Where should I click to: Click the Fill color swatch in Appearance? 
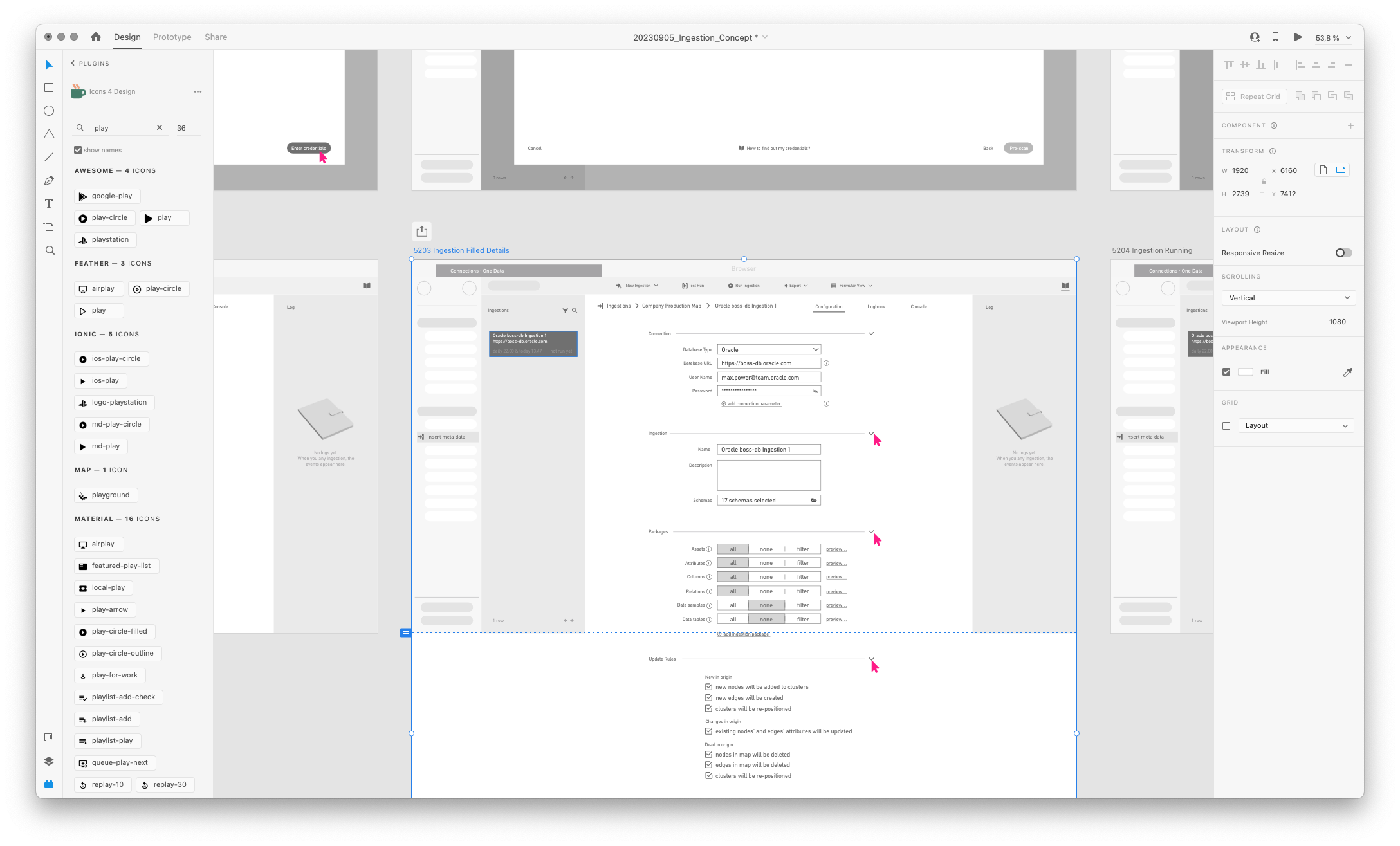(1246, 372)
